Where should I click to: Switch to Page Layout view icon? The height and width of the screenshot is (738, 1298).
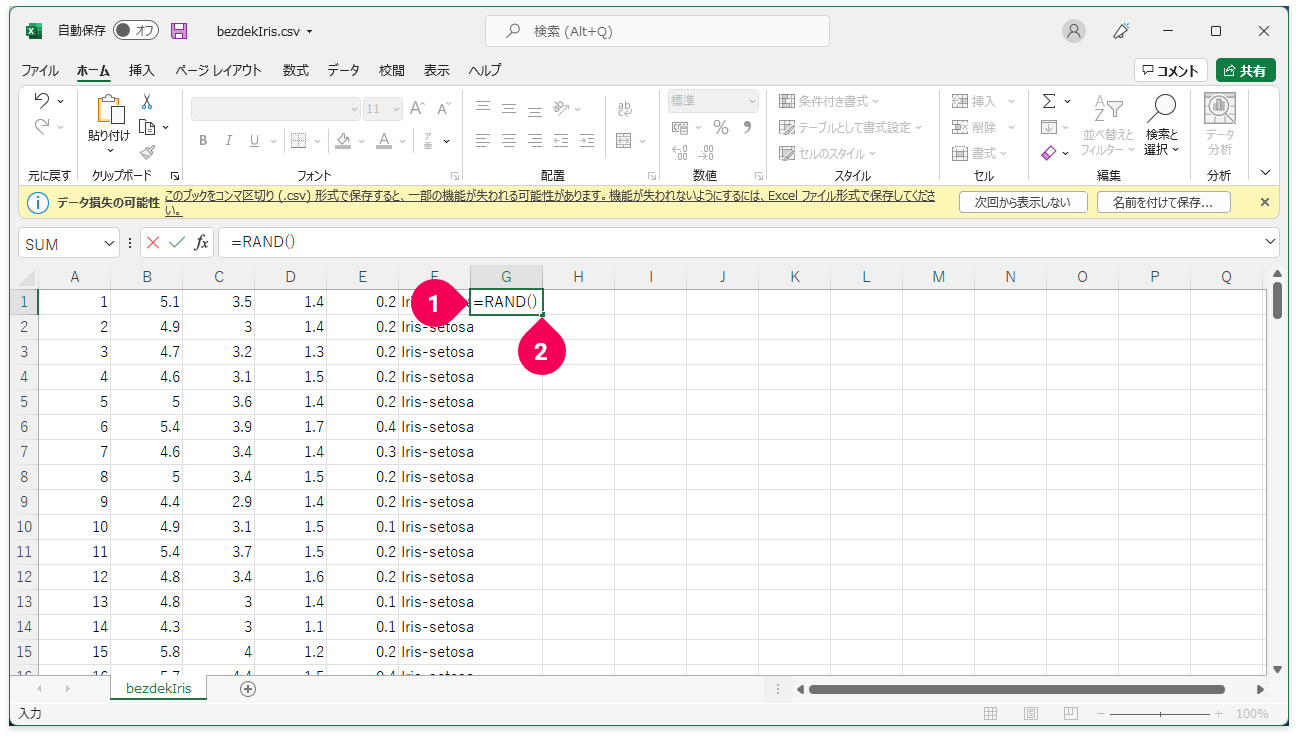tap(1031, 714)
